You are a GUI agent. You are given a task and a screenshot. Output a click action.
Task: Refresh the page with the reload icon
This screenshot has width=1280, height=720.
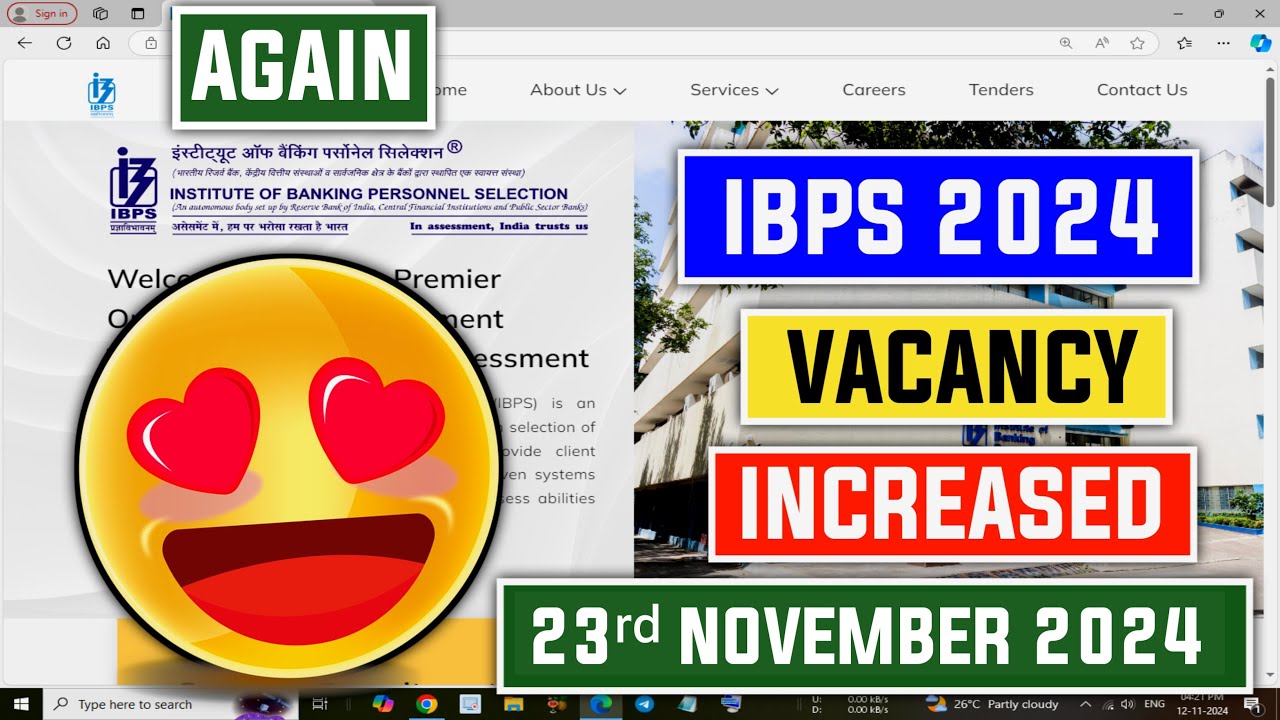64,43
